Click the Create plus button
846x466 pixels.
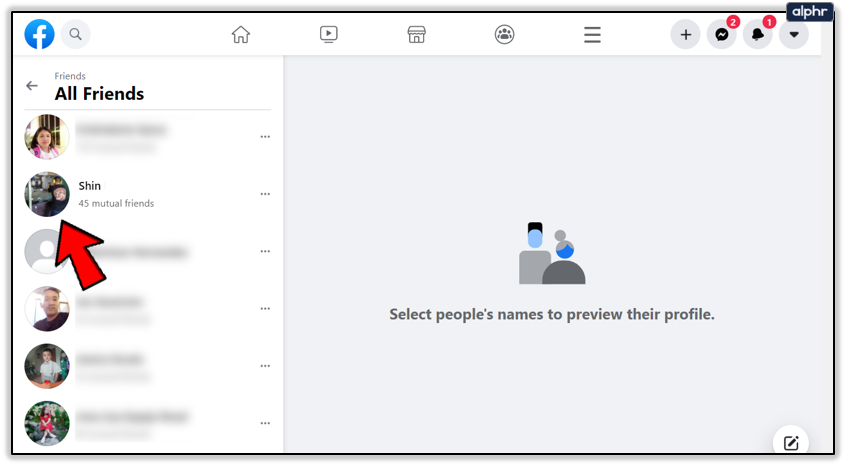coord(685,35)
